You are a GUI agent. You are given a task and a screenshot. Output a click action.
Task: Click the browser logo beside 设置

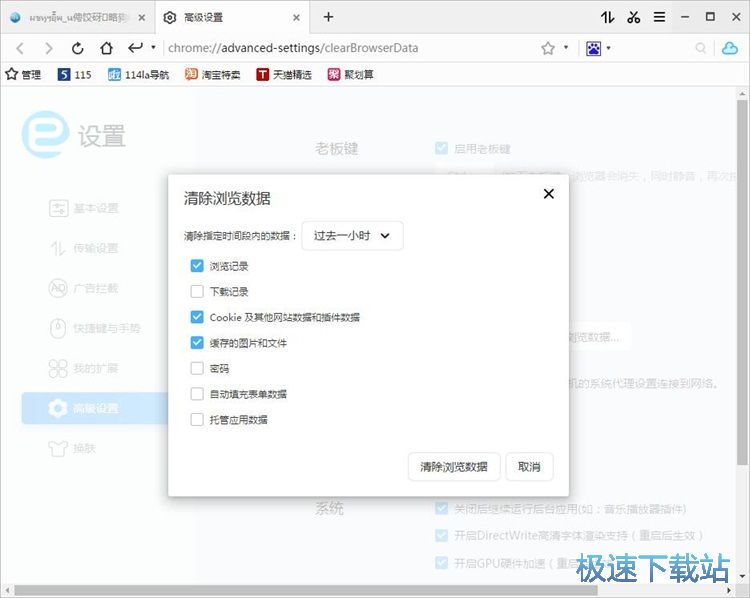point(45,135)
